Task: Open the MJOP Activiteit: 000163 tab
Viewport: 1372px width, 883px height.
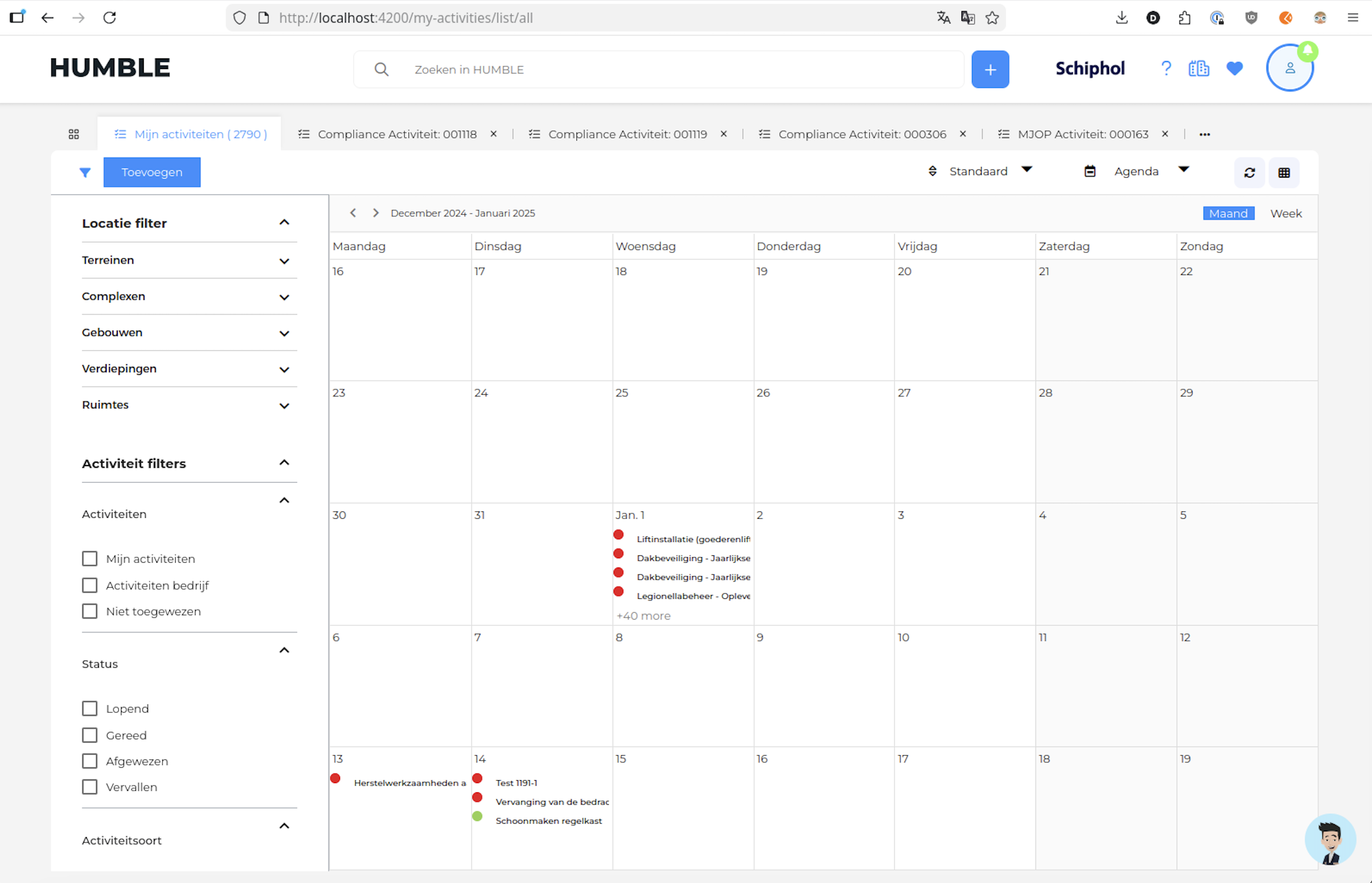Action: pyautogui.click(x=1082, y=134)
